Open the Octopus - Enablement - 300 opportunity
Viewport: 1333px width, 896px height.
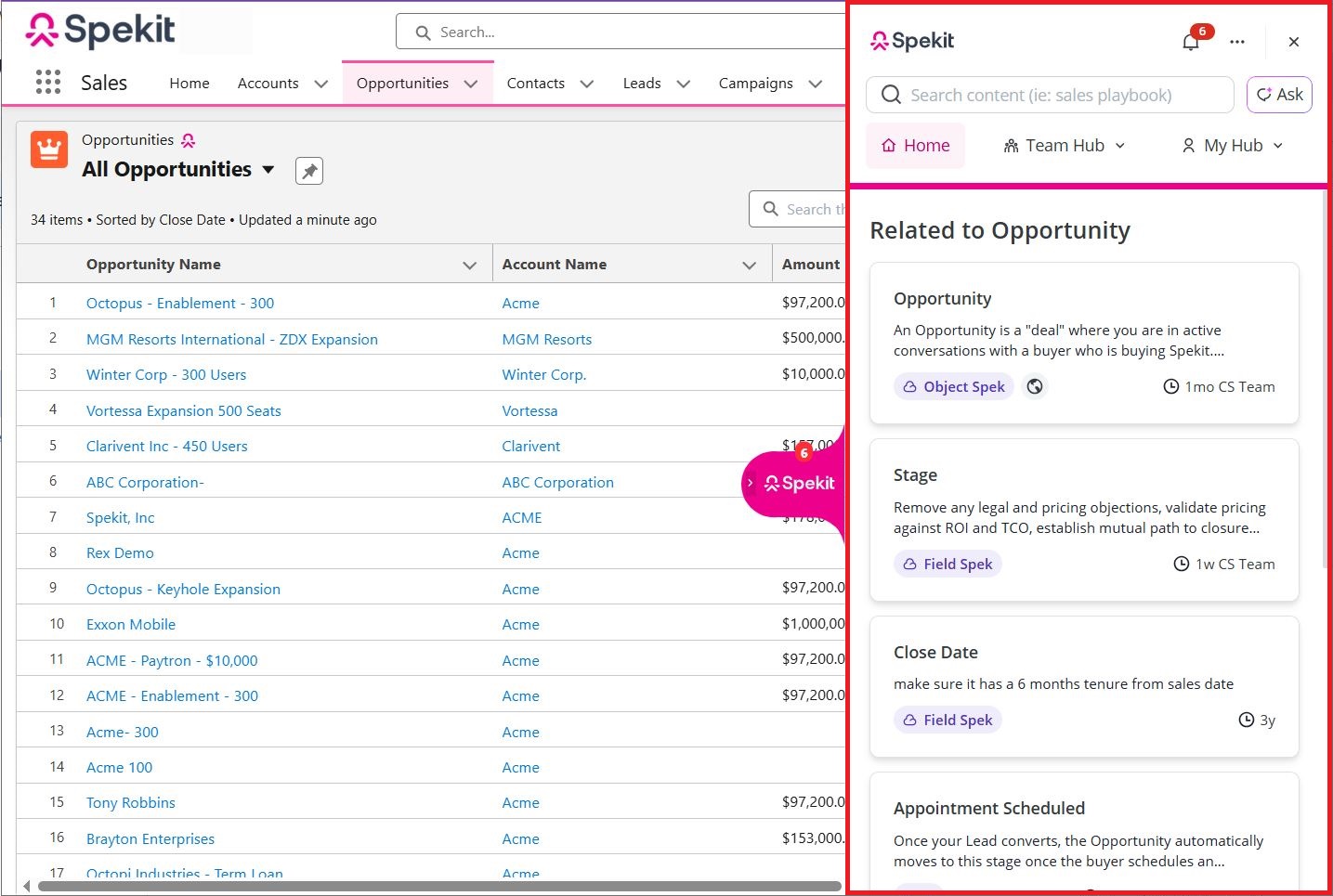180,303
